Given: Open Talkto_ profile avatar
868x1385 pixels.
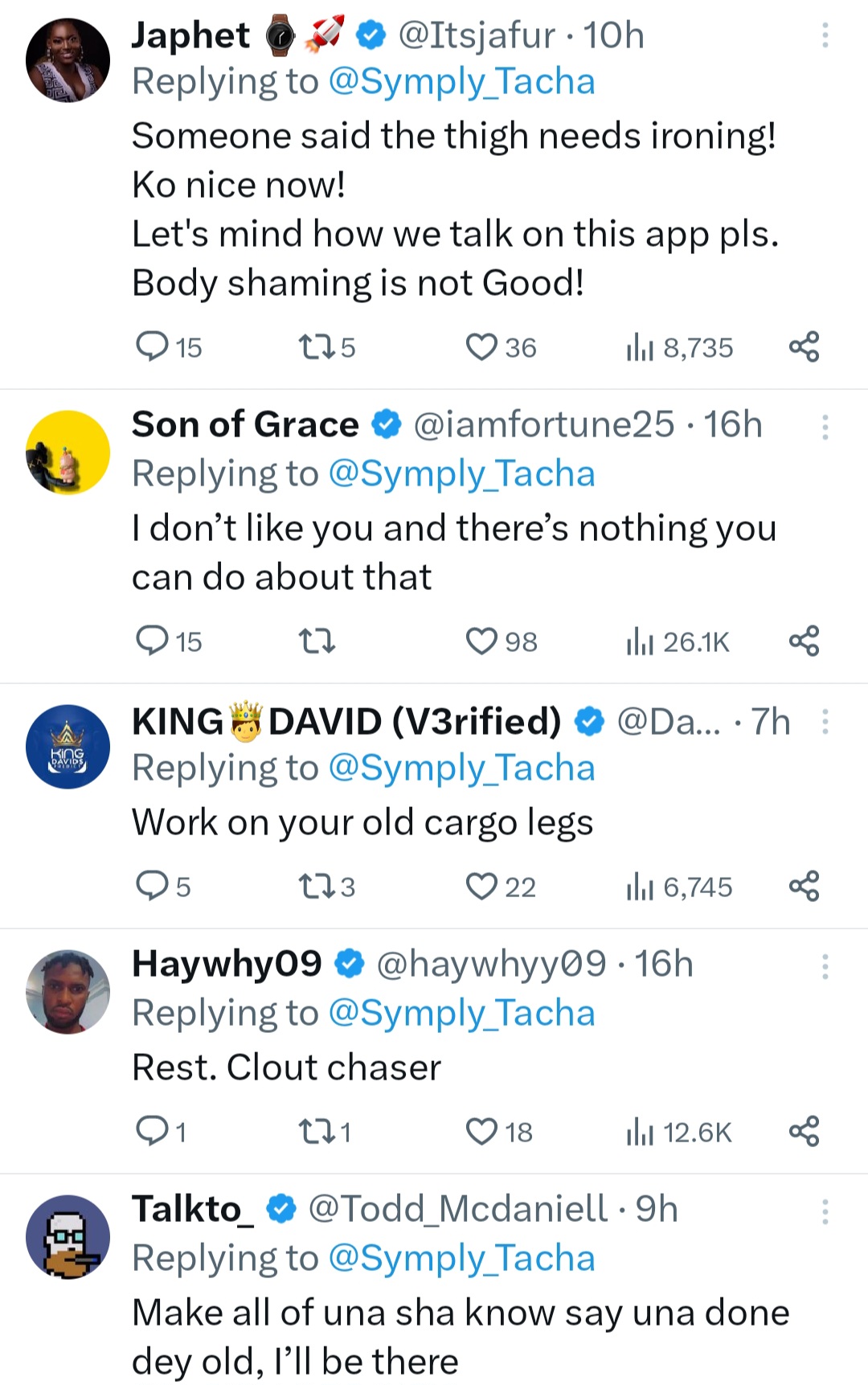Looking at the screenshot, I should click(x=68, y=1236).
